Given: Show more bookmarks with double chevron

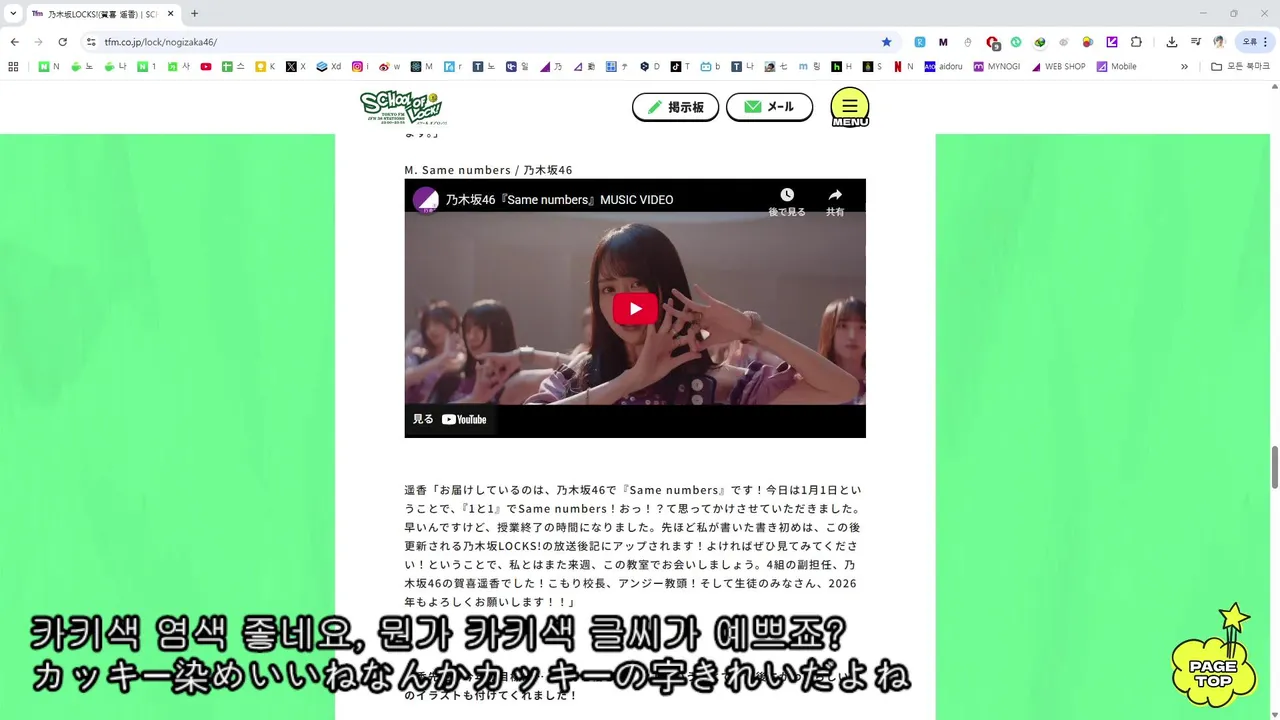Looking at the screenshot, I should click(1184, 67).
